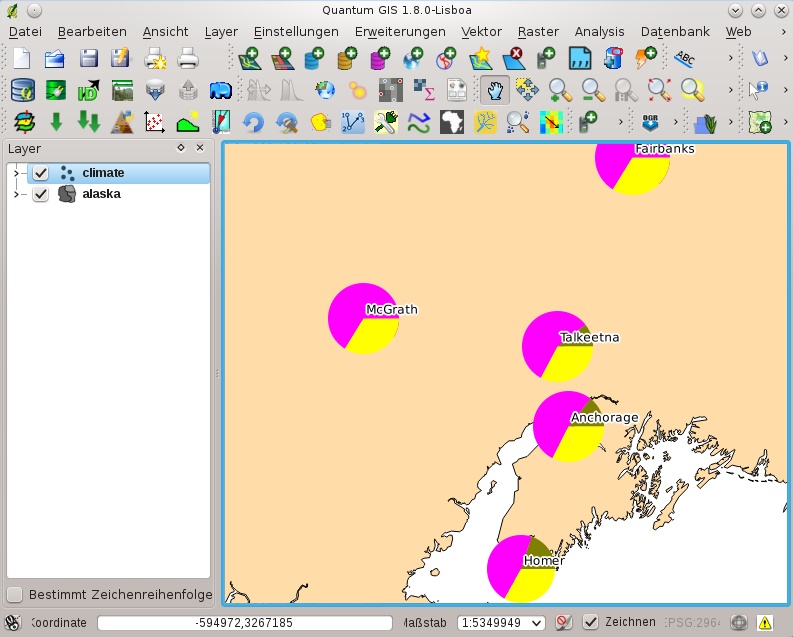Select the Zoom Out magnifier
793x637 pixels.
[x=593, y=90]
